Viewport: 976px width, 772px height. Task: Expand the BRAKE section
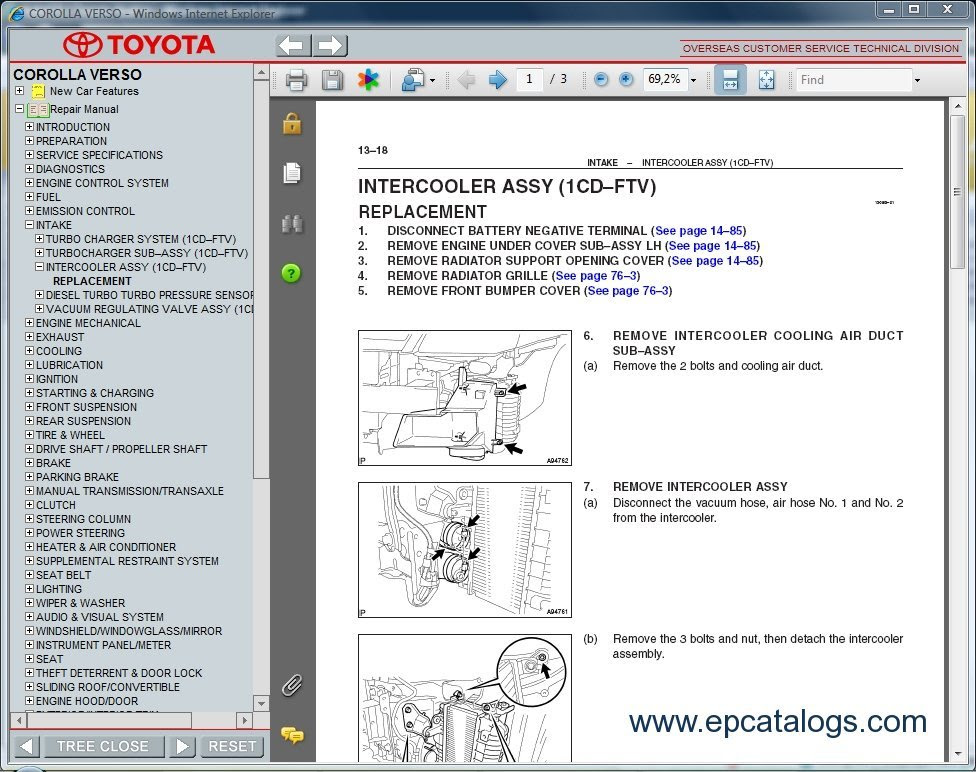[x=29, y=463]
